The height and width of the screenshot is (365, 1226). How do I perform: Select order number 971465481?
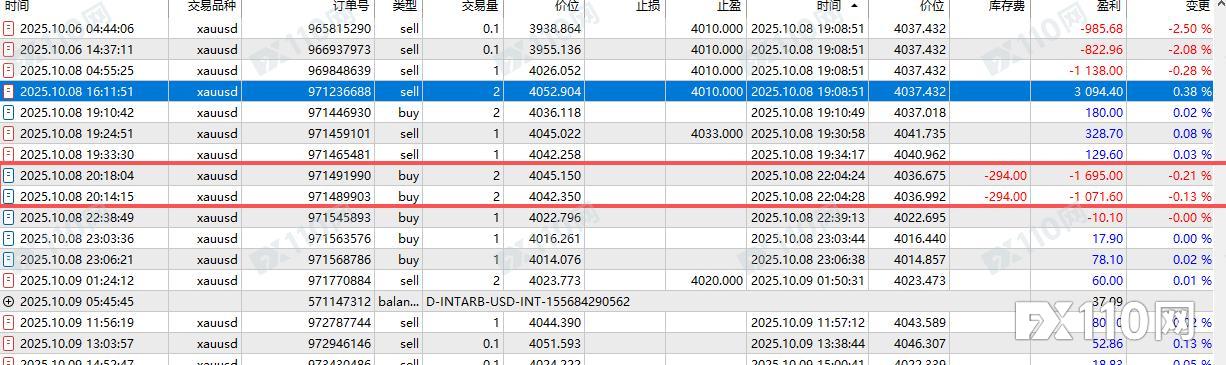[340, 154]
